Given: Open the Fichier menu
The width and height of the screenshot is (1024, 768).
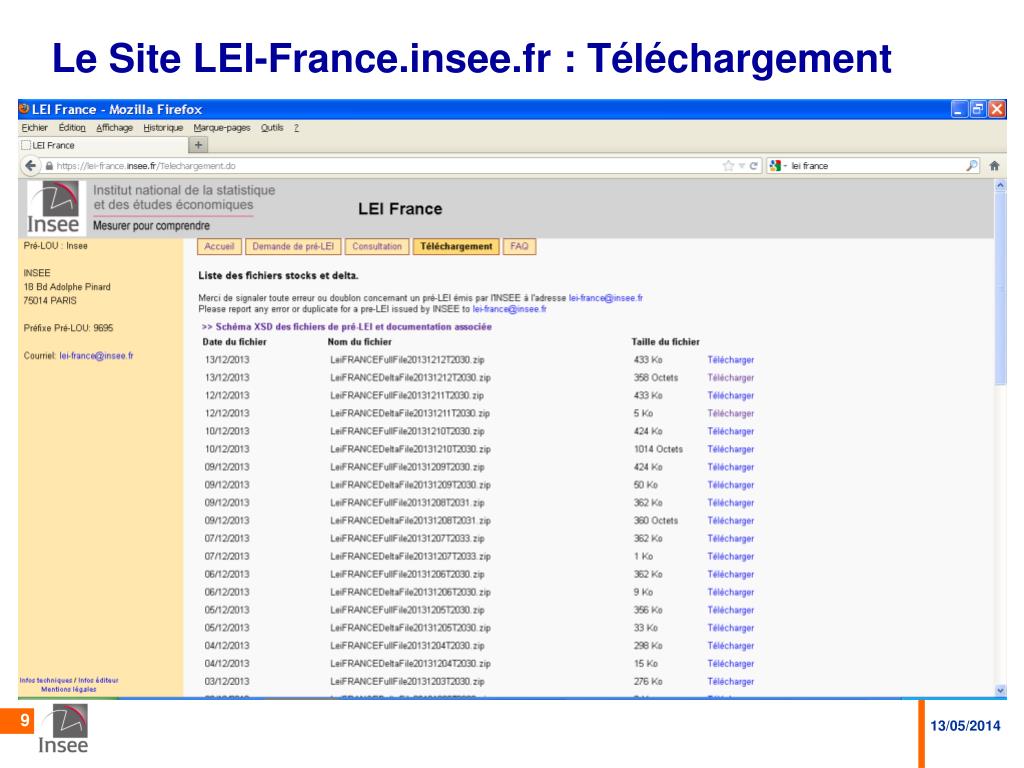Looking at the screenshot, I should point(35,128).
